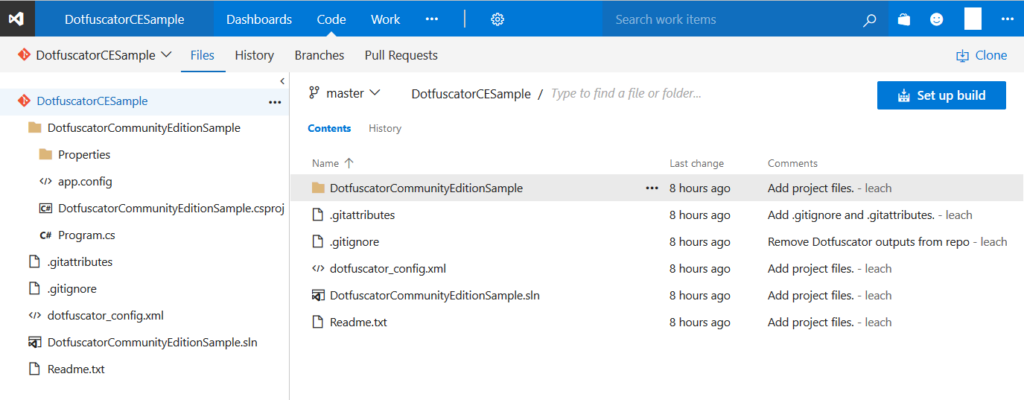Select .gitignore in the tree
Viewport: 1024px width, 400px height.
tap(72, 289)
